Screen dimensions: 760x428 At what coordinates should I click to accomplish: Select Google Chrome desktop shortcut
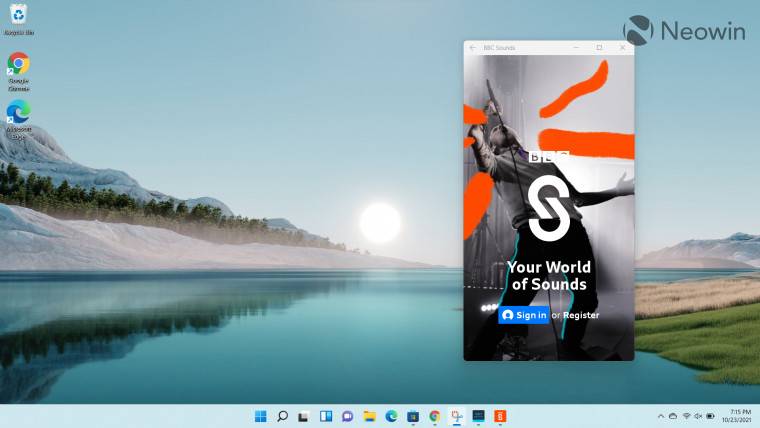pos(18,72)
